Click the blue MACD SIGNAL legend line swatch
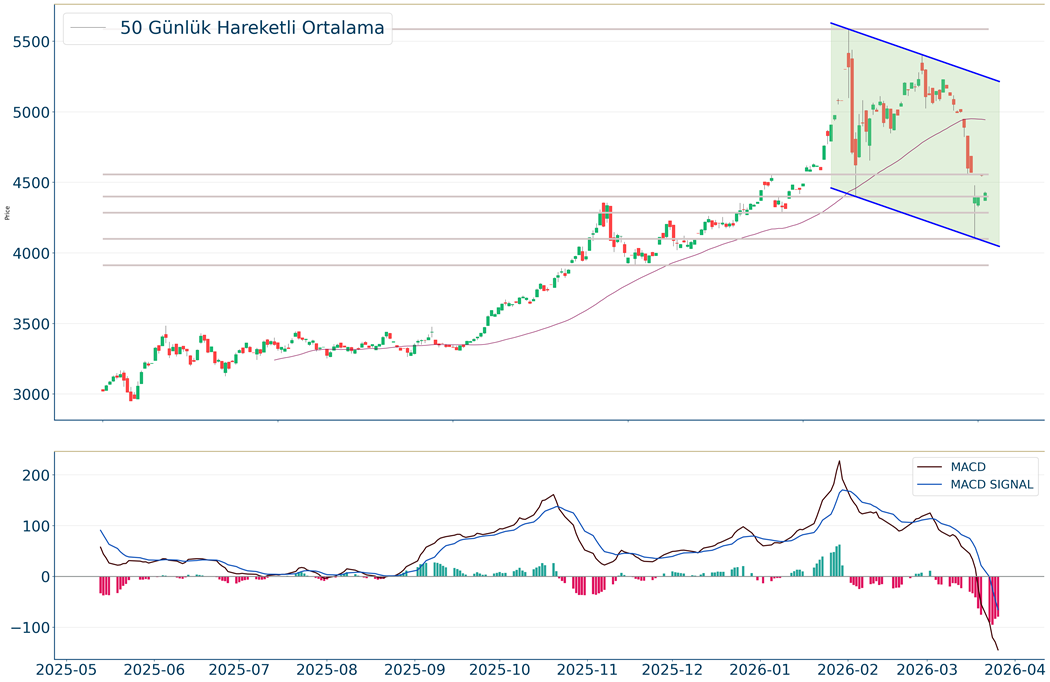 tap(930, 486)
